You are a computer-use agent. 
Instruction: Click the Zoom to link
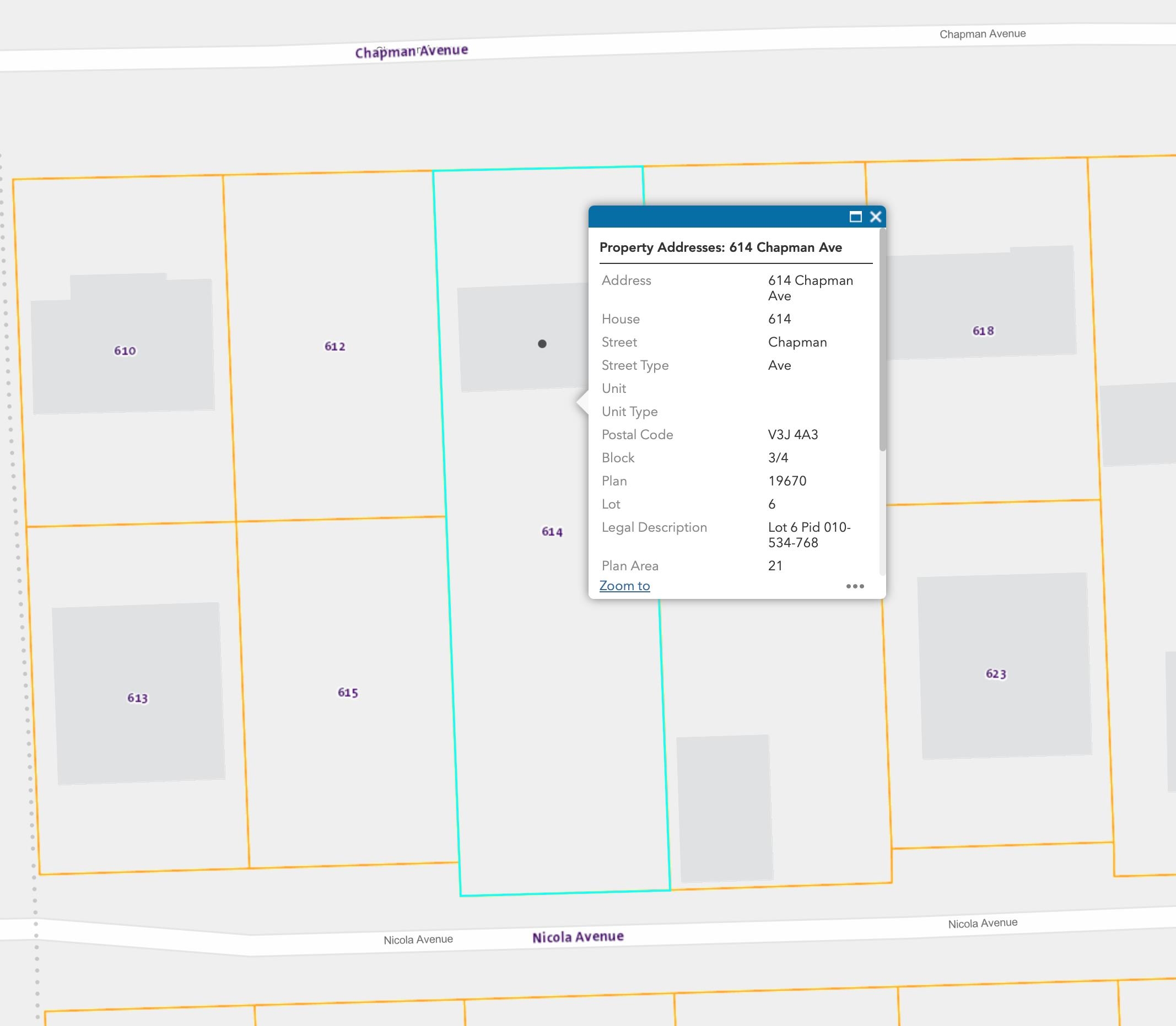[x=624, y=586]
